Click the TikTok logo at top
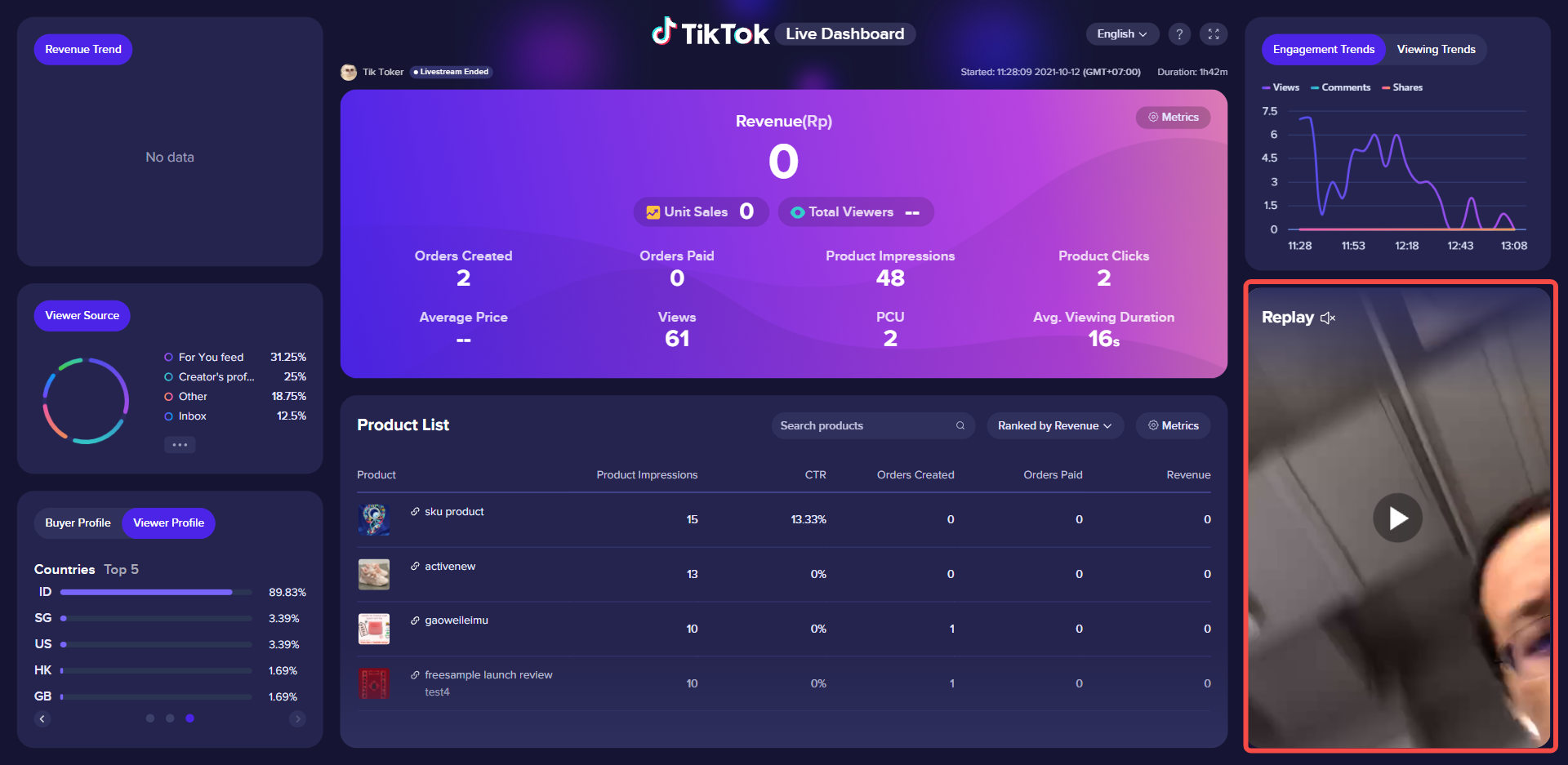This screenshot has height=765, width=1568. point(710,33)
